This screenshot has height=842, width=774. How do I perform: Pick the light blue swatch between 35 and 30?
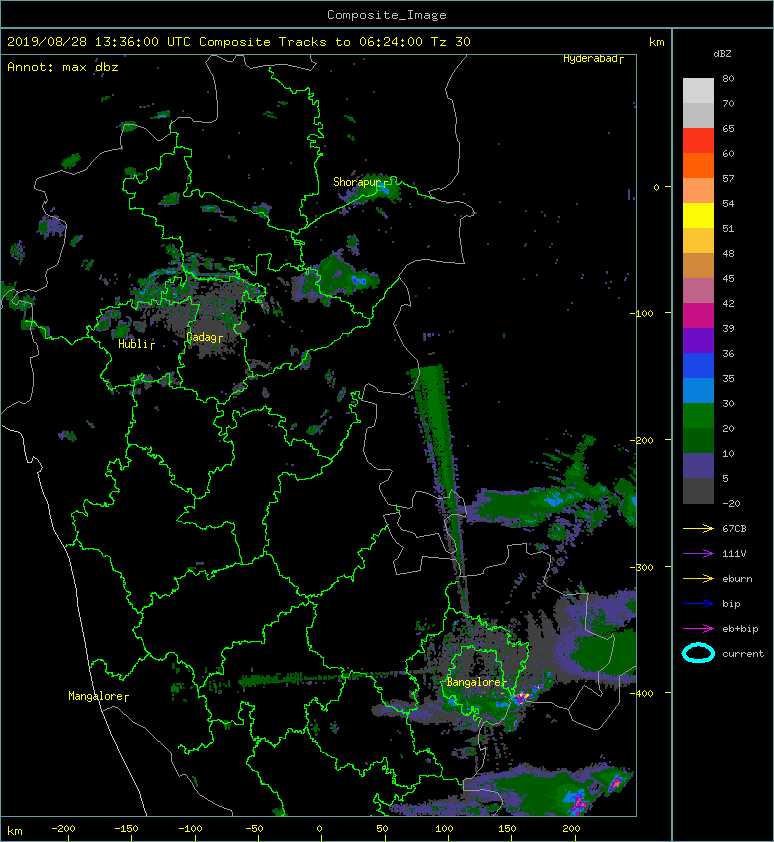[698, 391]
